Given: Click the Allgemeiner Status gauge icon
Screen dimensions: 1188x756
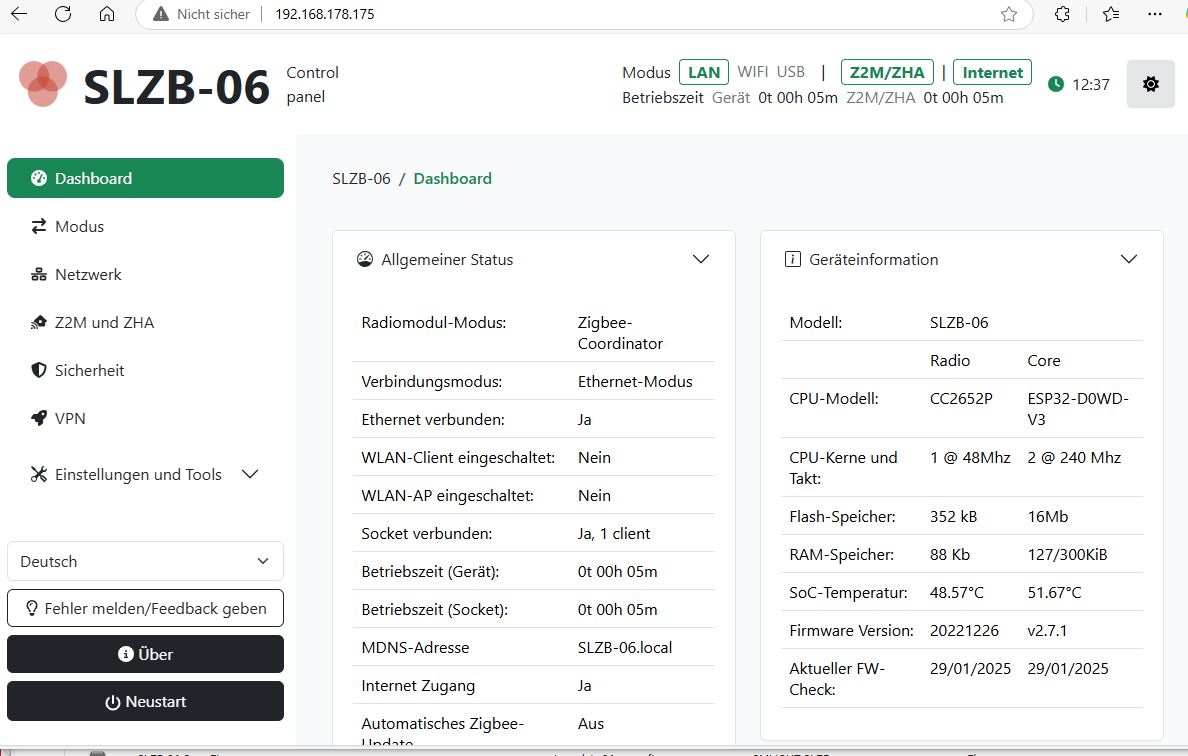Looking at the screenshot, I should click(364, 259).
